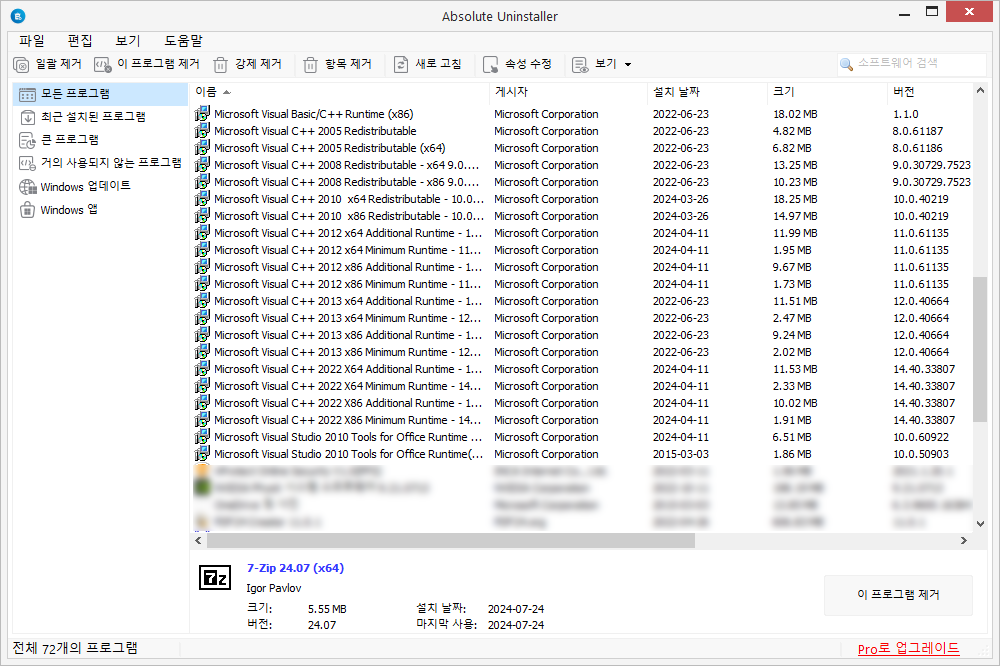Image resolution: width=1000 pixels, height=666 pixels.
Task: Click icon of Visual Studio 2010 Tools 10.0.60922 row
Action: click(202, 436)
